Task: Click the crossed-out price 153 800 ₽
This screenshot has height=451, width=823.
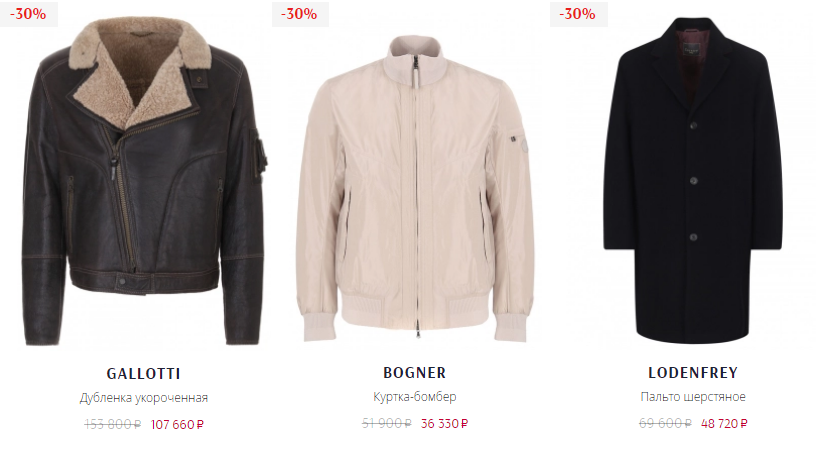Action: 112,424
